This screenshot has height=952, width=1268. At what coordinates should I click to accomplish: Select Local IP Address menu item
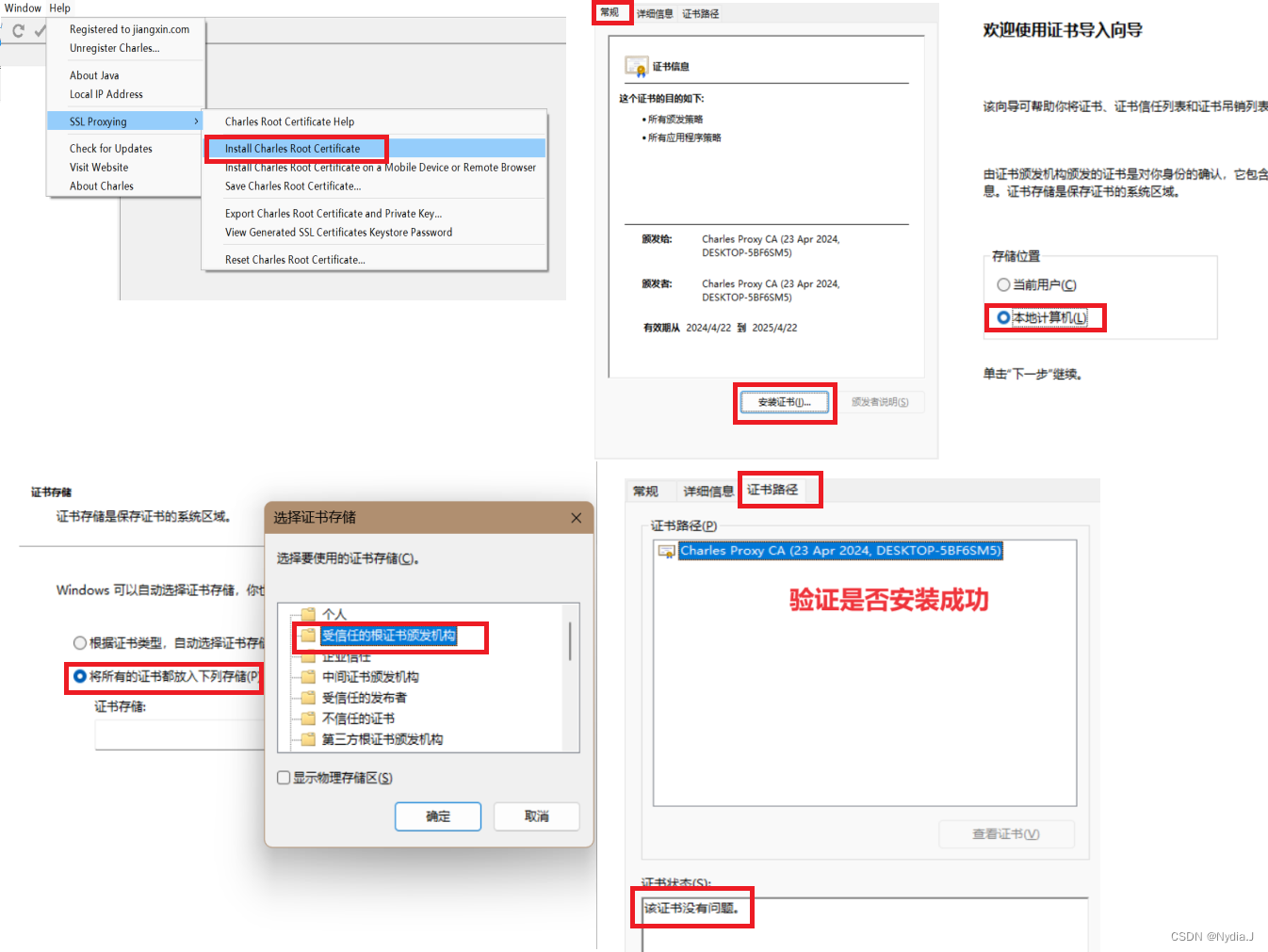[106, 94]
